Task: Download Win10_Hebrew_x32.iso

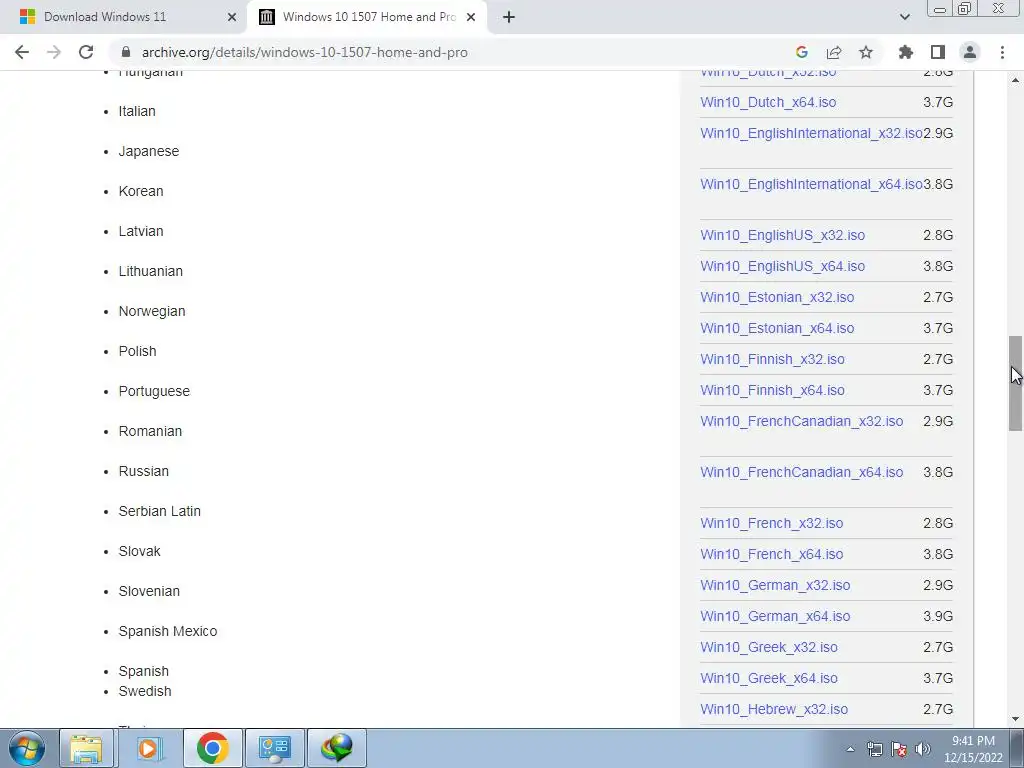Action: (x=774, y=709)
